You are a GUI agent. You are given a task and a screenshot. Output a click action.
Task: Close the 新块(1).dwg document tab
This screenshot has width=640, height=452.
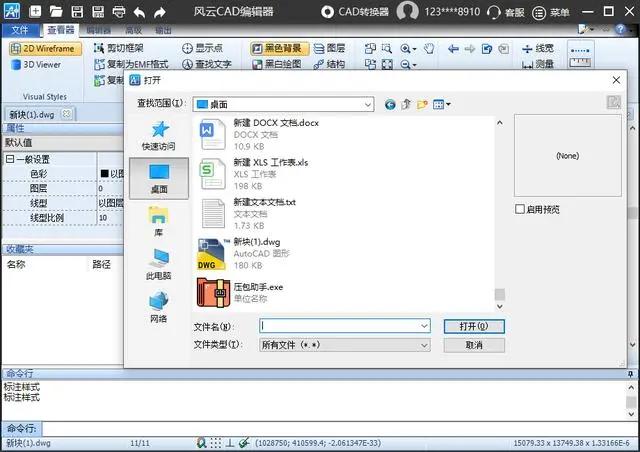67,114
